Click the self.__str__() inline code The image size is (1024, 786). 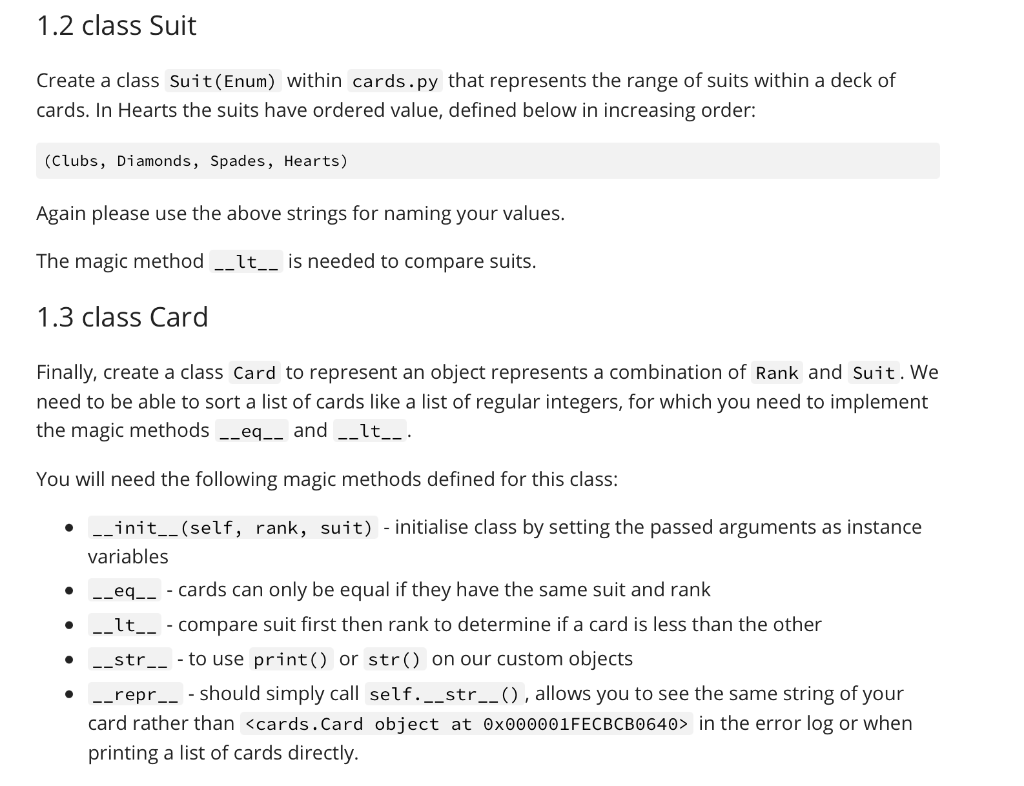pos(444,694)
